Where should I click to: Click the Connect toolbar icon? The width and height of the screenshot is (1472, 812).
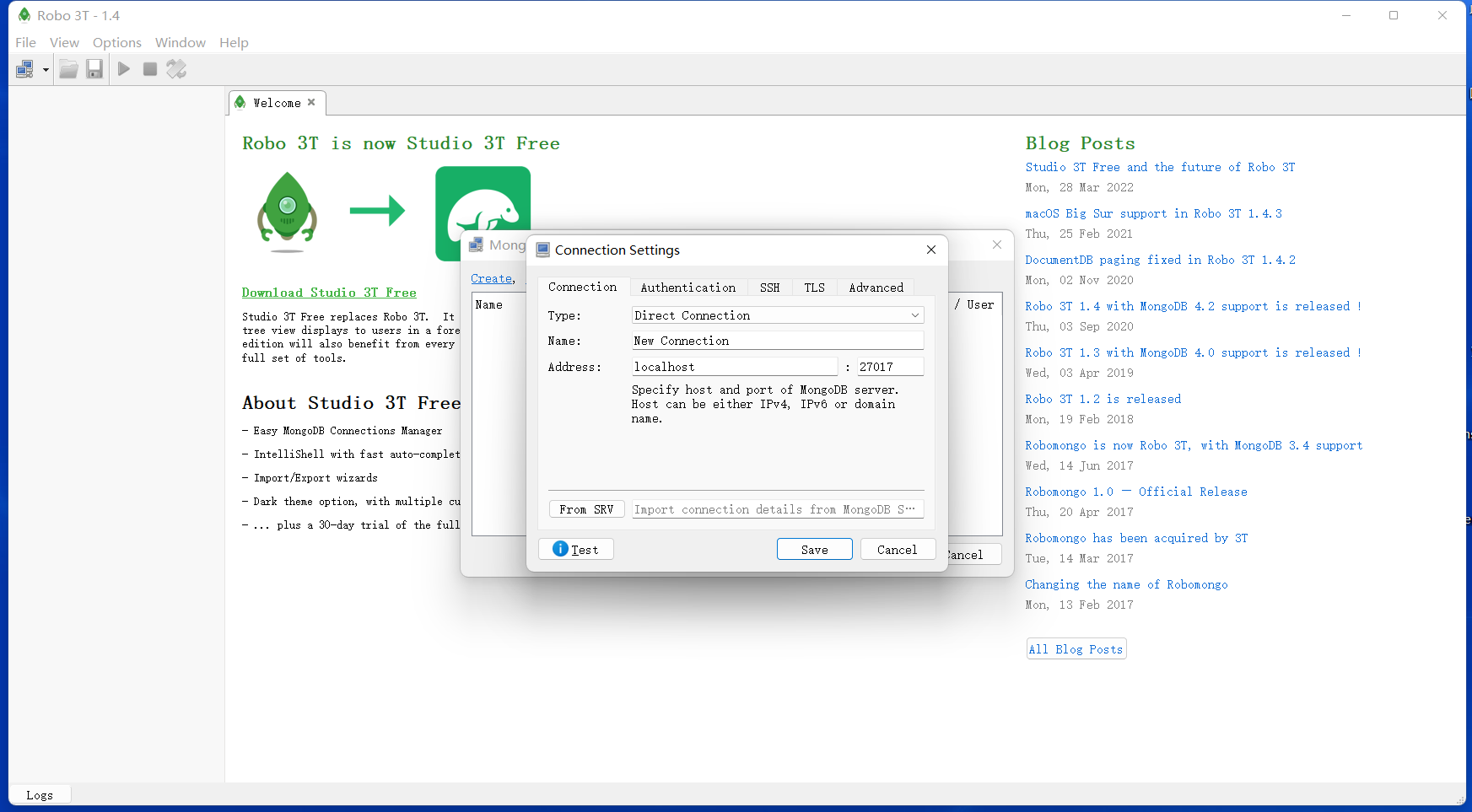24,69
